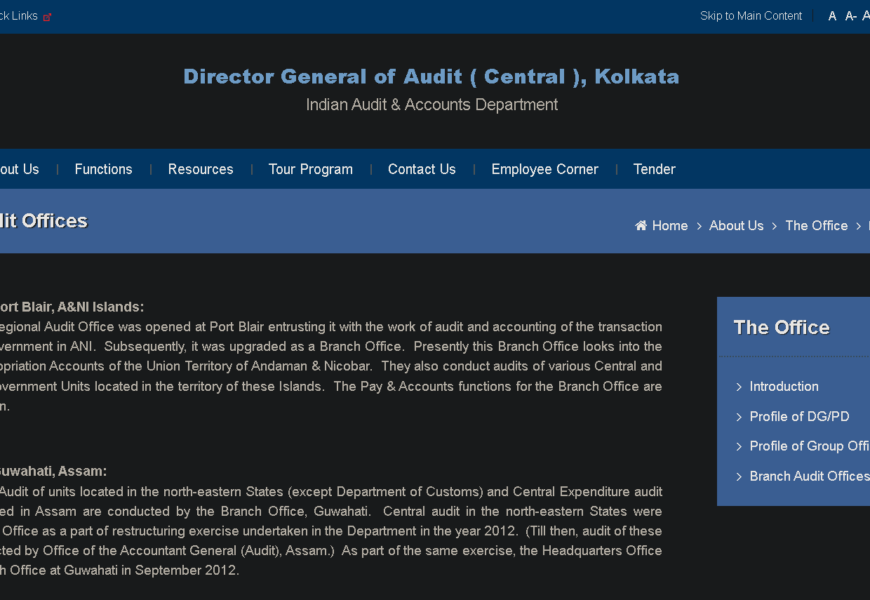This screenshot has height=600, width=870.
Task: Click chevron arrow beside Branch Audit Offices
Action: point(739,477)
